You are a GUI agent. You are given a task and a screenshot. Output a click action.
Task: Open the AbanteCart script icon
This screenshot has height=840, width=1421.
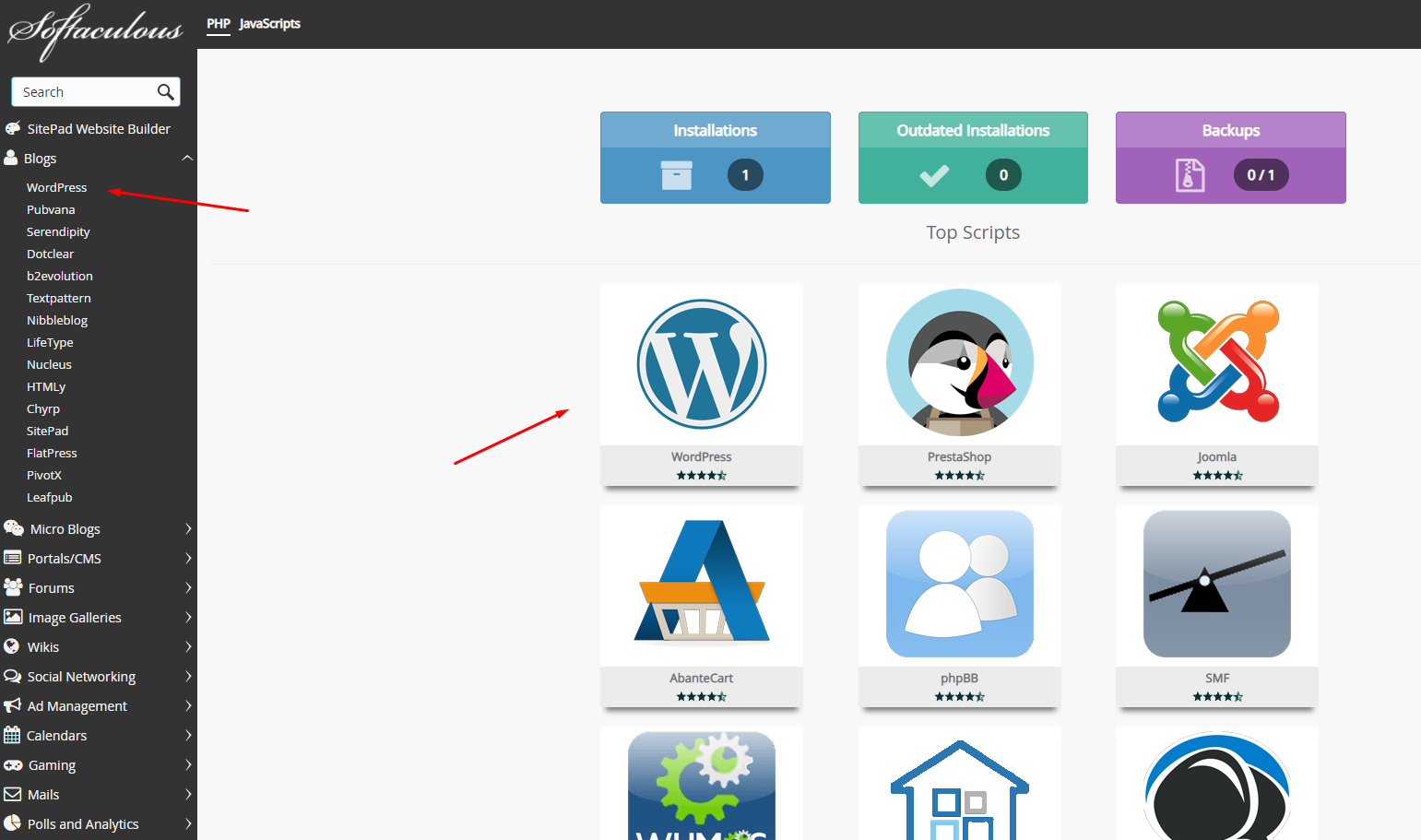pos(701,583)
